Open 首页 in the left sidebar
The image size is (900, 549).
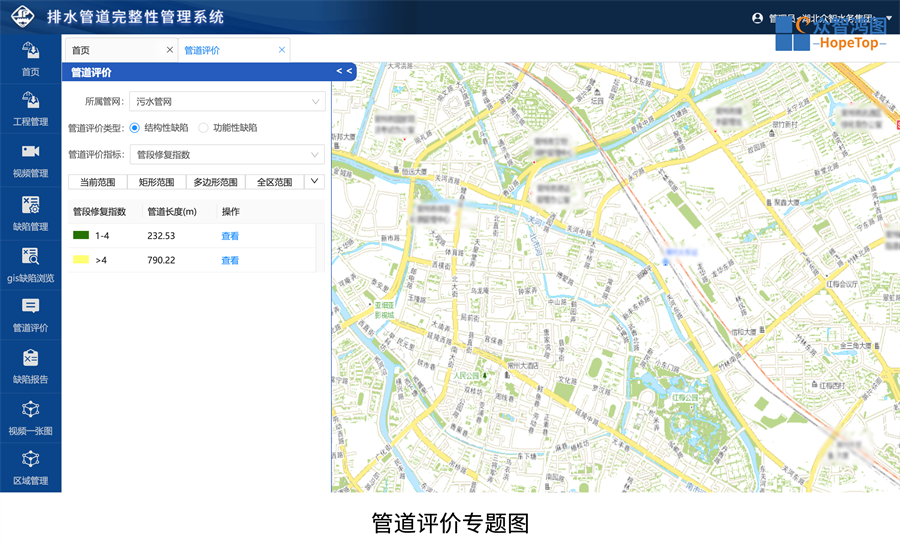click(30, 59)
